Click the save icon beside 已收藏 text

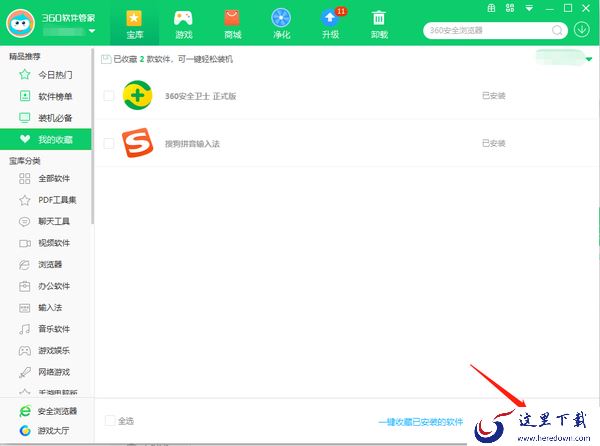click(x=106, y=59)
